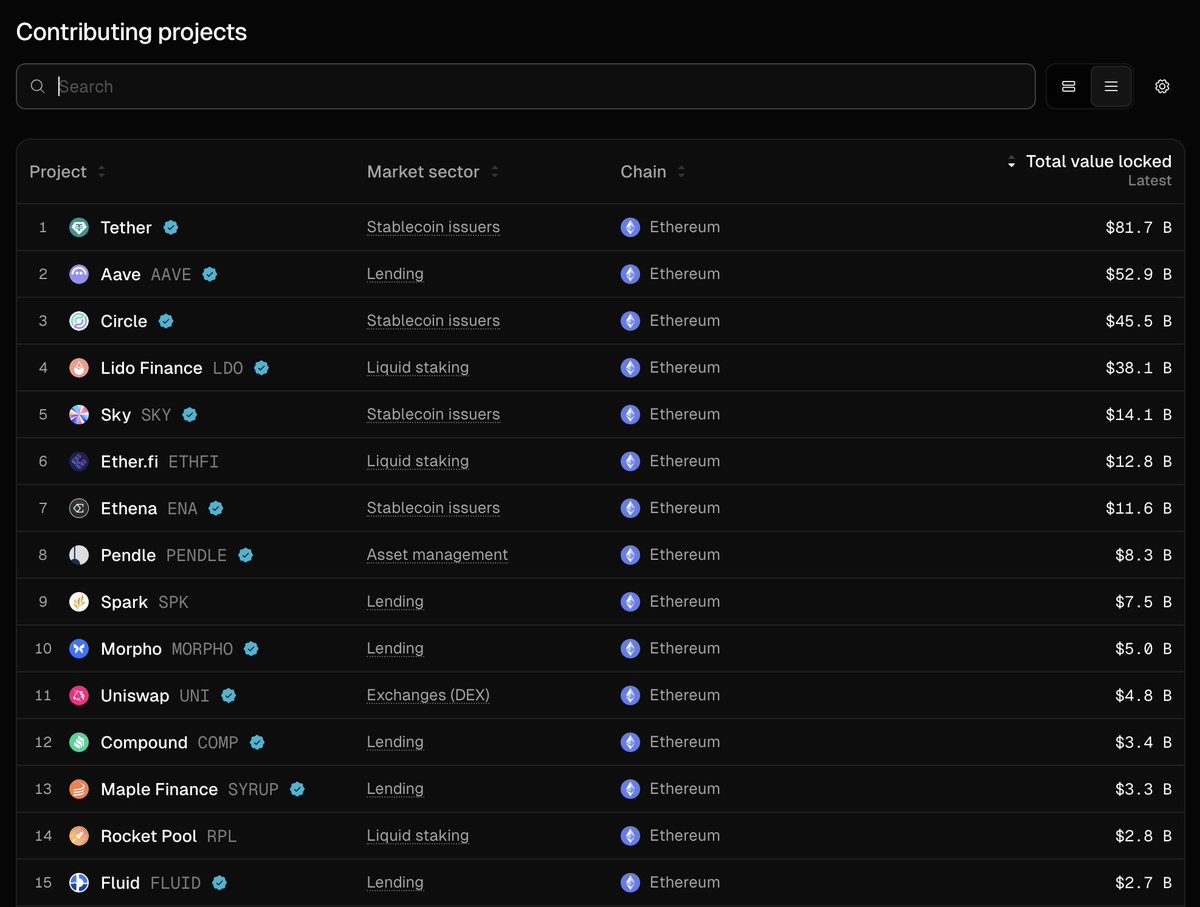Click the Tether project logo icon

(x=79, y=228)
